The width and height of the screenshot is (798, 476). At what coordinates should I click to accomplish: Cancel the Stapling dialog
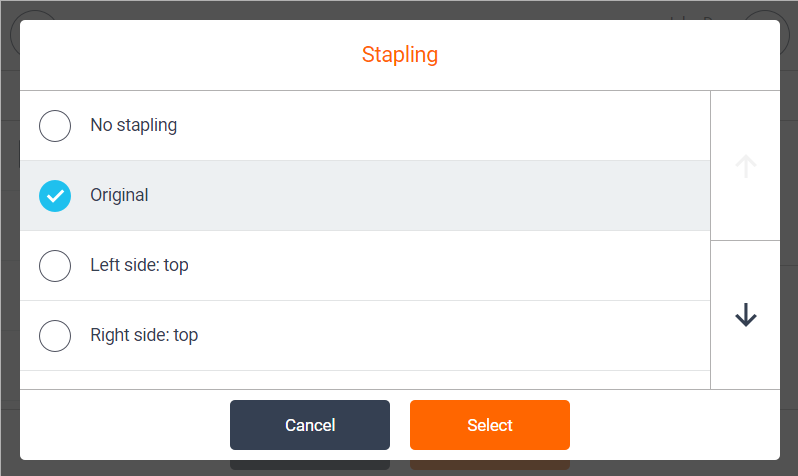310,425
